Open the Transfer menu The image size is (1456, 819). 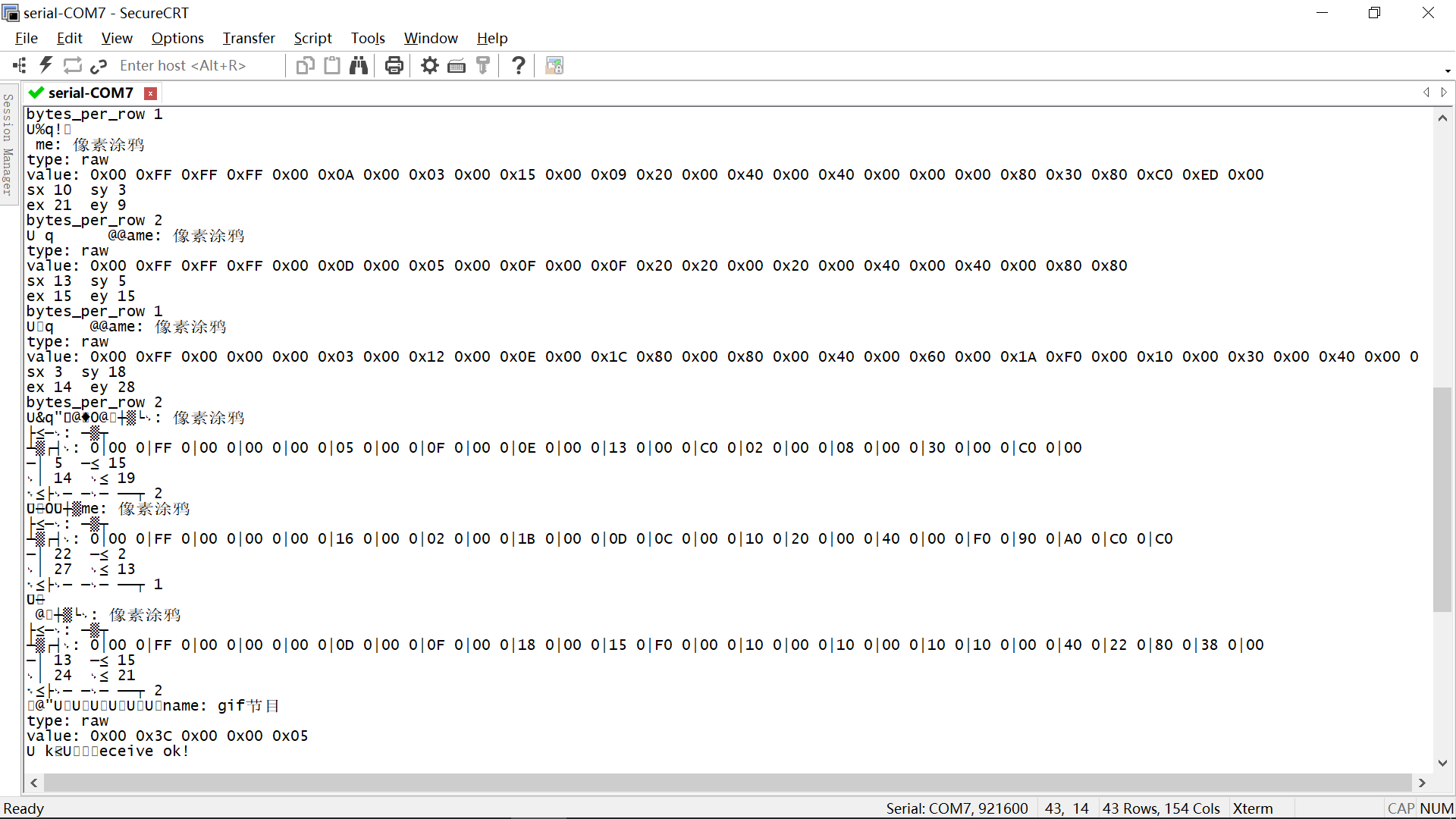tap(249, 38)
